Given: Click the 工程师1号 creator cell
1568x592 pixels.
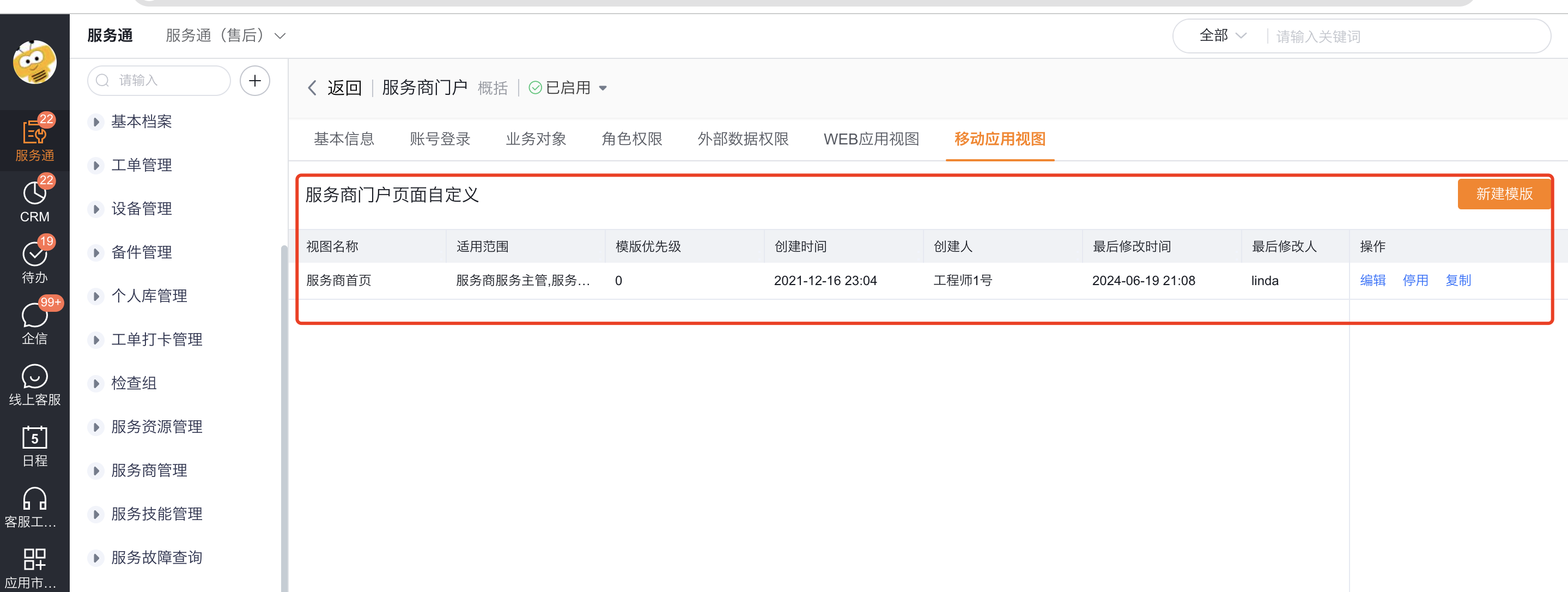Looking at the screenshot, I should click(x=962, y=280).
